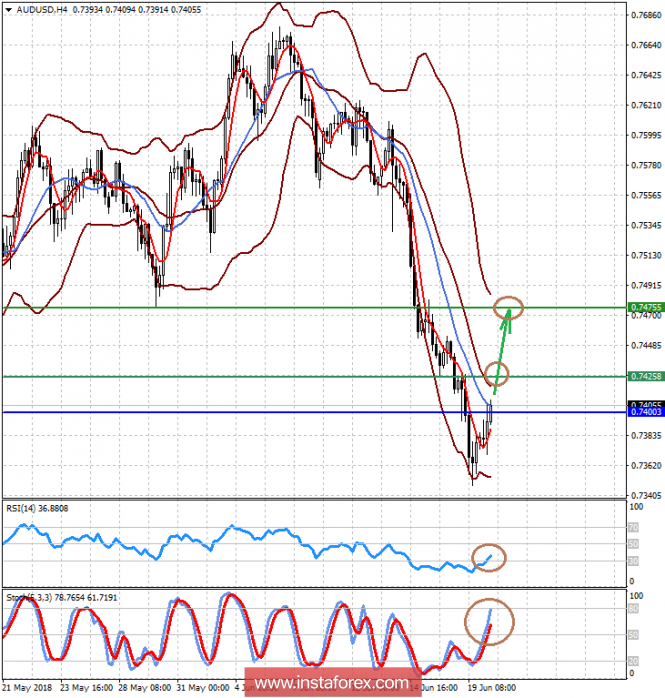Select the circle at the 0.74755 target
This screenshot has width=665, height=698.
pos(509,307)
